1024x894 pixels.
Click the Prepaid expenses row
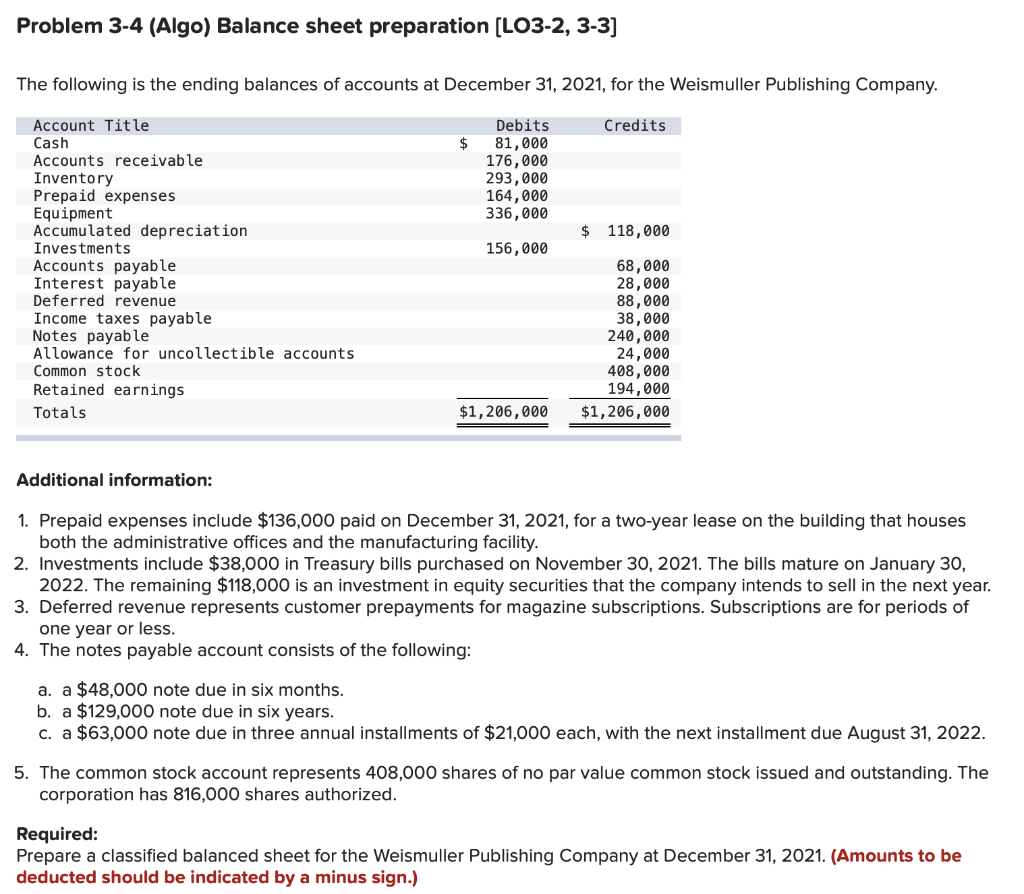point(105,195)
